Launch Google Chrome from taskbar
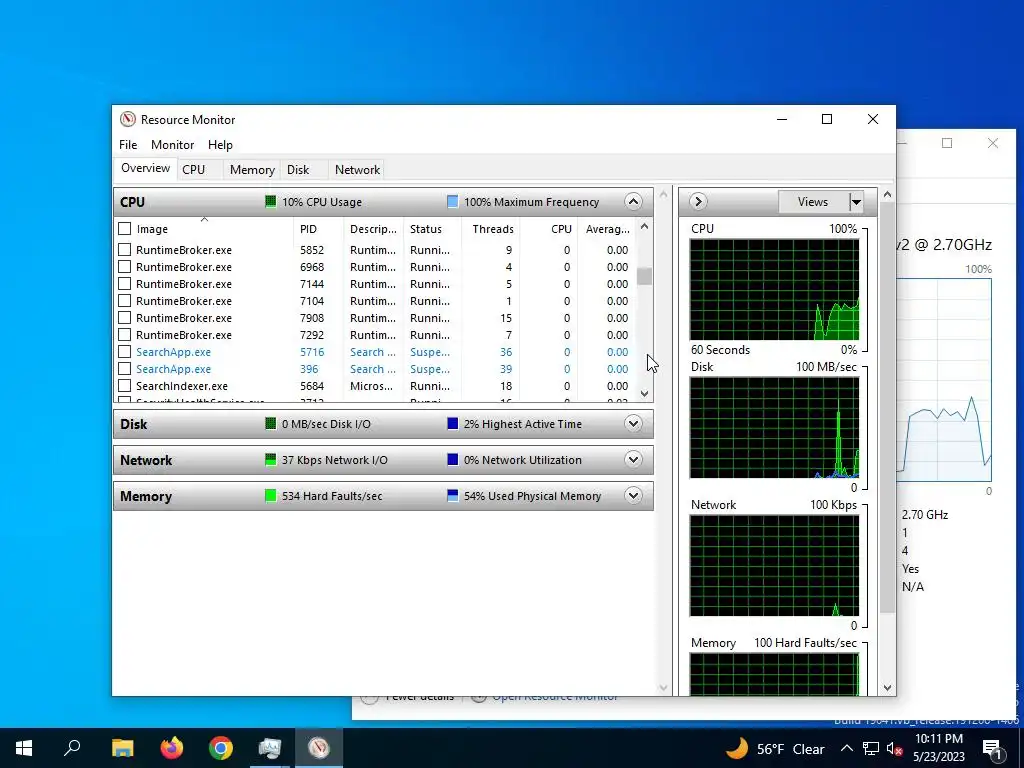 tap(221, 748)
